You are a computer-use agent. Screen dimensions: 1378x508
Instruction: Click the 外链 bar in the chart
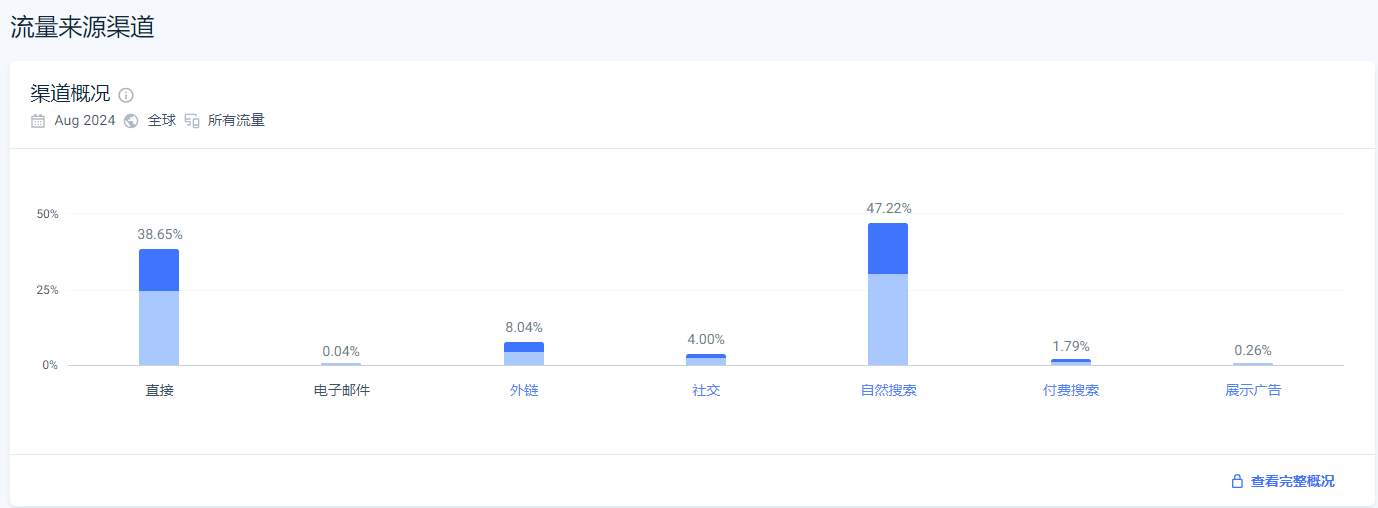click(524, 354)
